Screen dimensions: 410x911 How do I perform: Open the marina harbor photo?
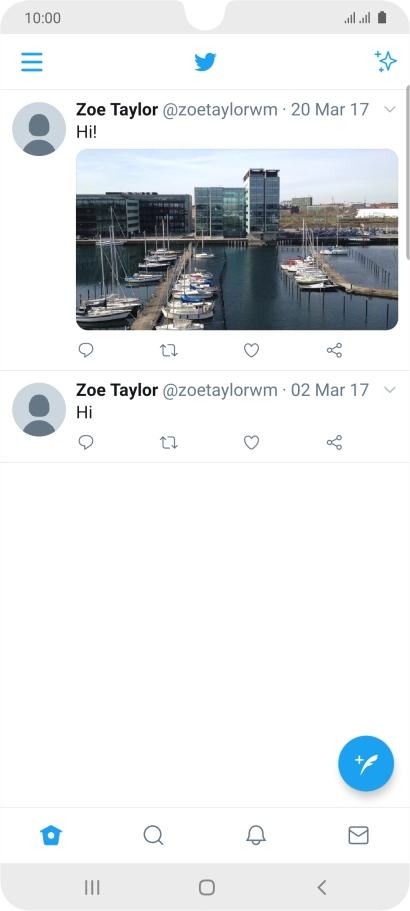point(237,239)
